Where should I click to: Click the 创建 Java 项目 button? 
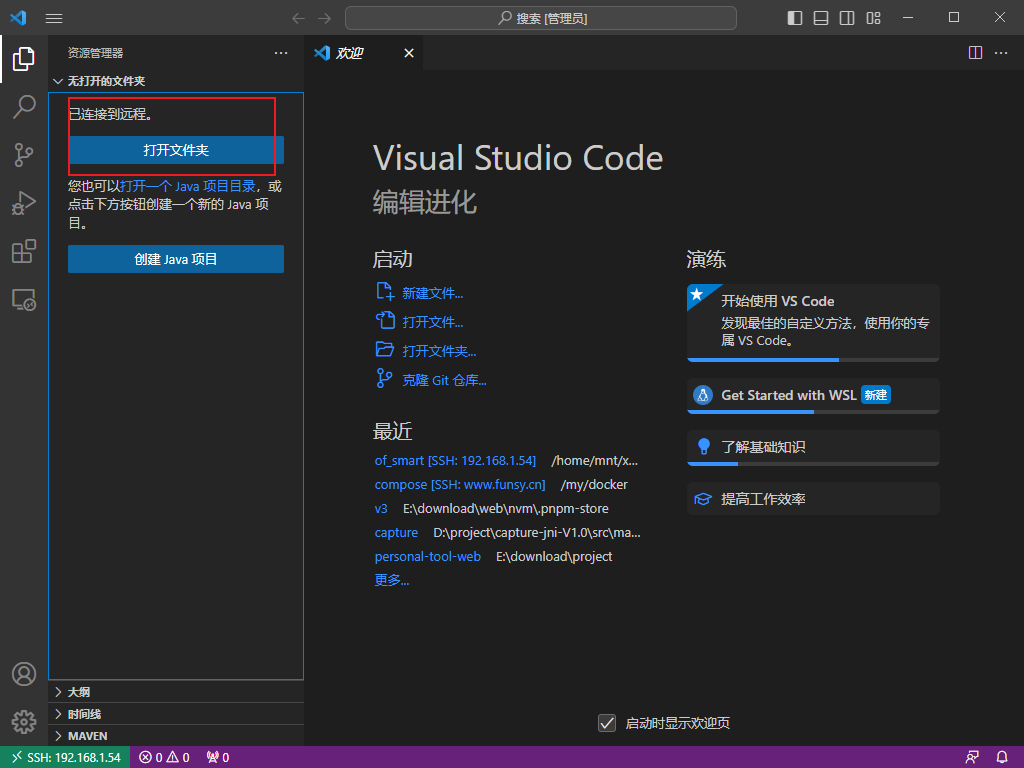tap(176, 259)
